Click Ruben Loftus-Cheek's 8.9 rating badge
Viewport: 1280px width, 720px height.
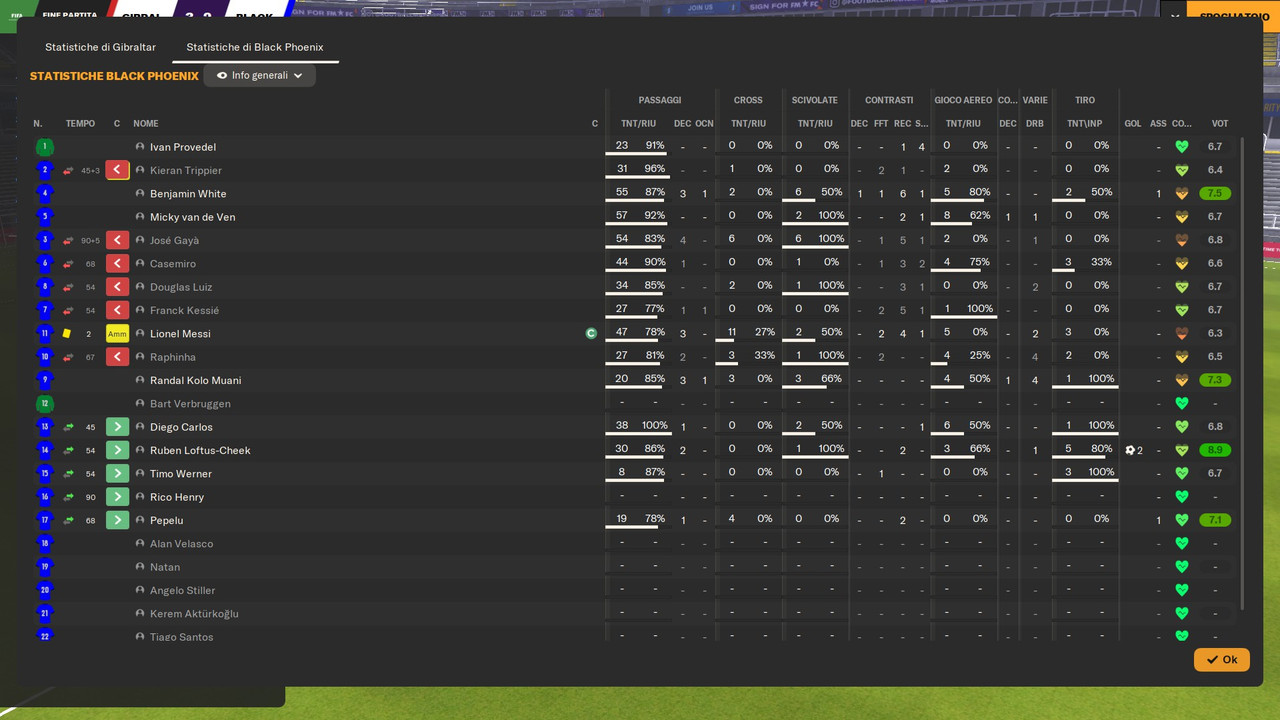pos(1215,450)
